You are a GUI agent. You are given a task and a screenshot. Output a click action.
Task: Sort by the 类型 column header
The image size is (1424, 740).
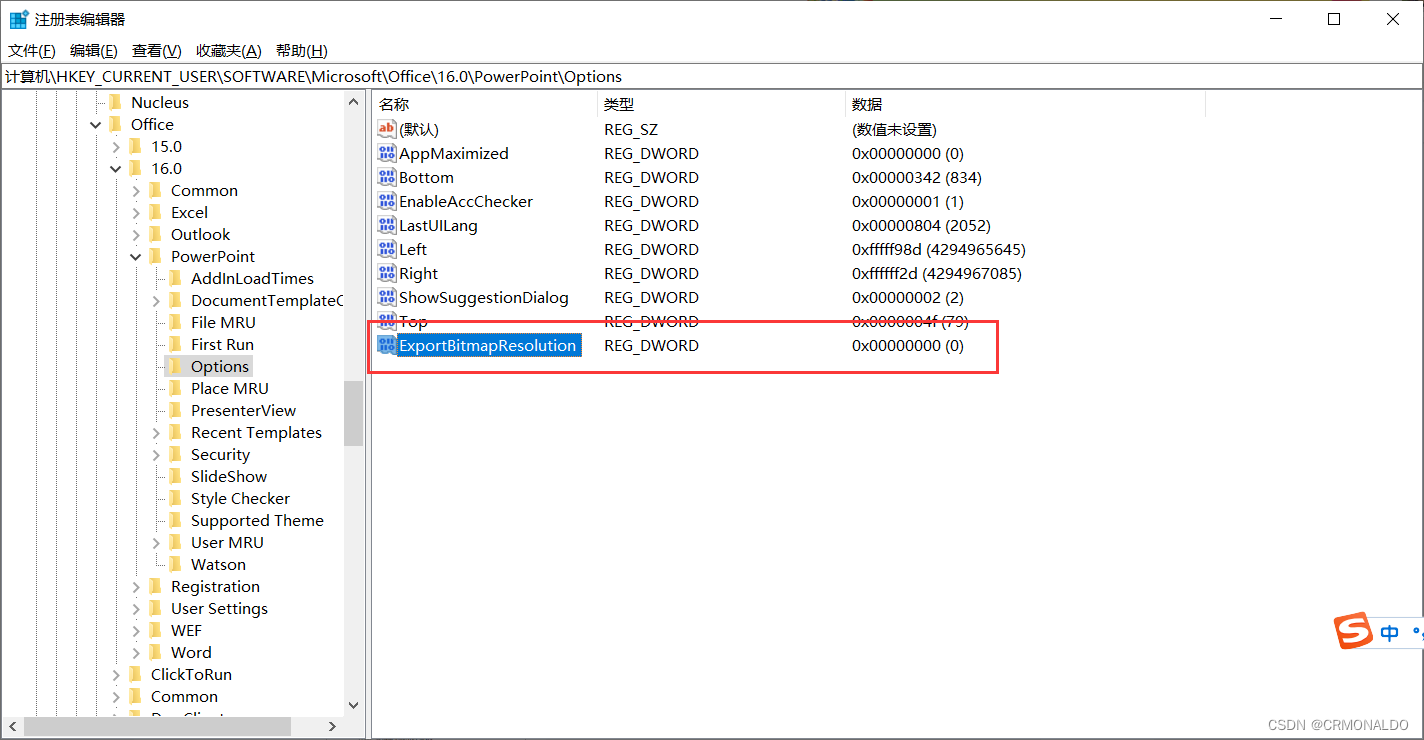click(x=721, y=104)
